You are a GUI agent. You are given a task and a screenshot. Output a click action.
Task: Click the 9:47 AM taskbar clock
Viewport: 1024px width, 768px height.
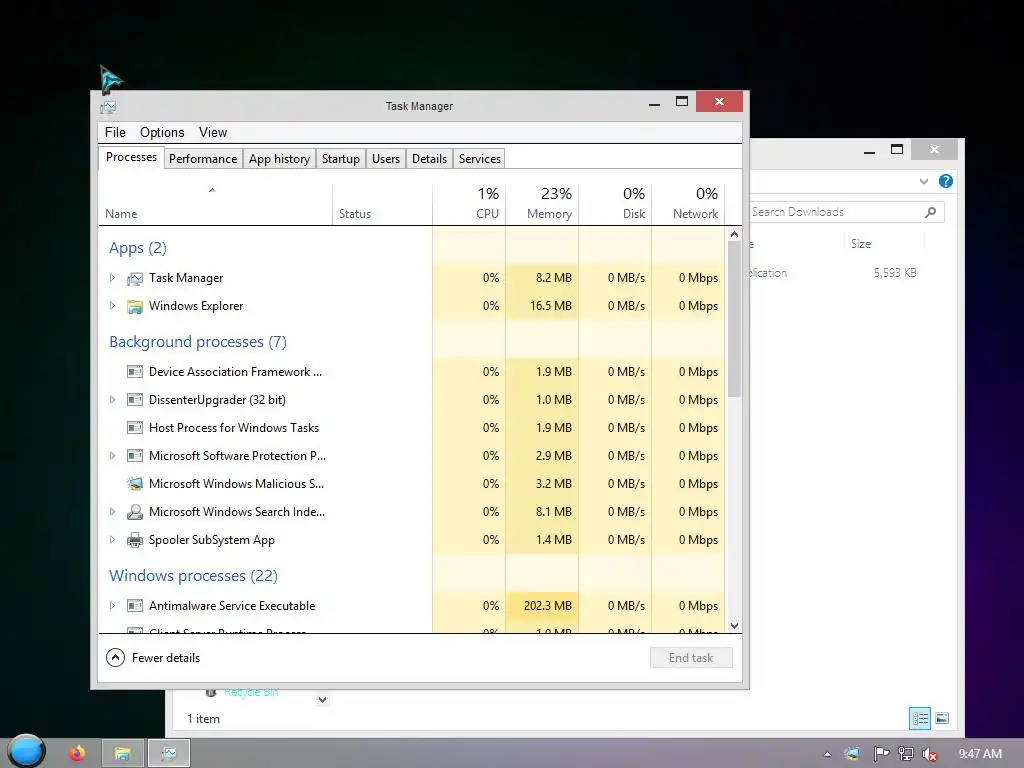[x=980, y=754]
